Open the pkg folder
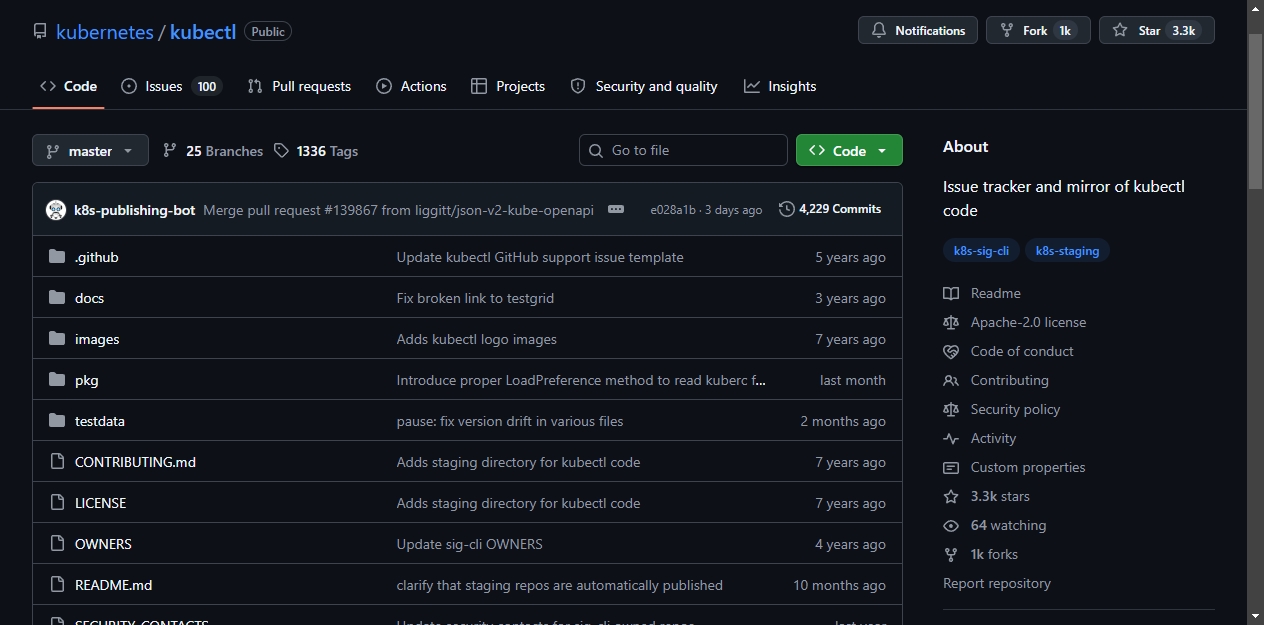The width and height of the screenshot is (1264, 625). click(87, 380)
